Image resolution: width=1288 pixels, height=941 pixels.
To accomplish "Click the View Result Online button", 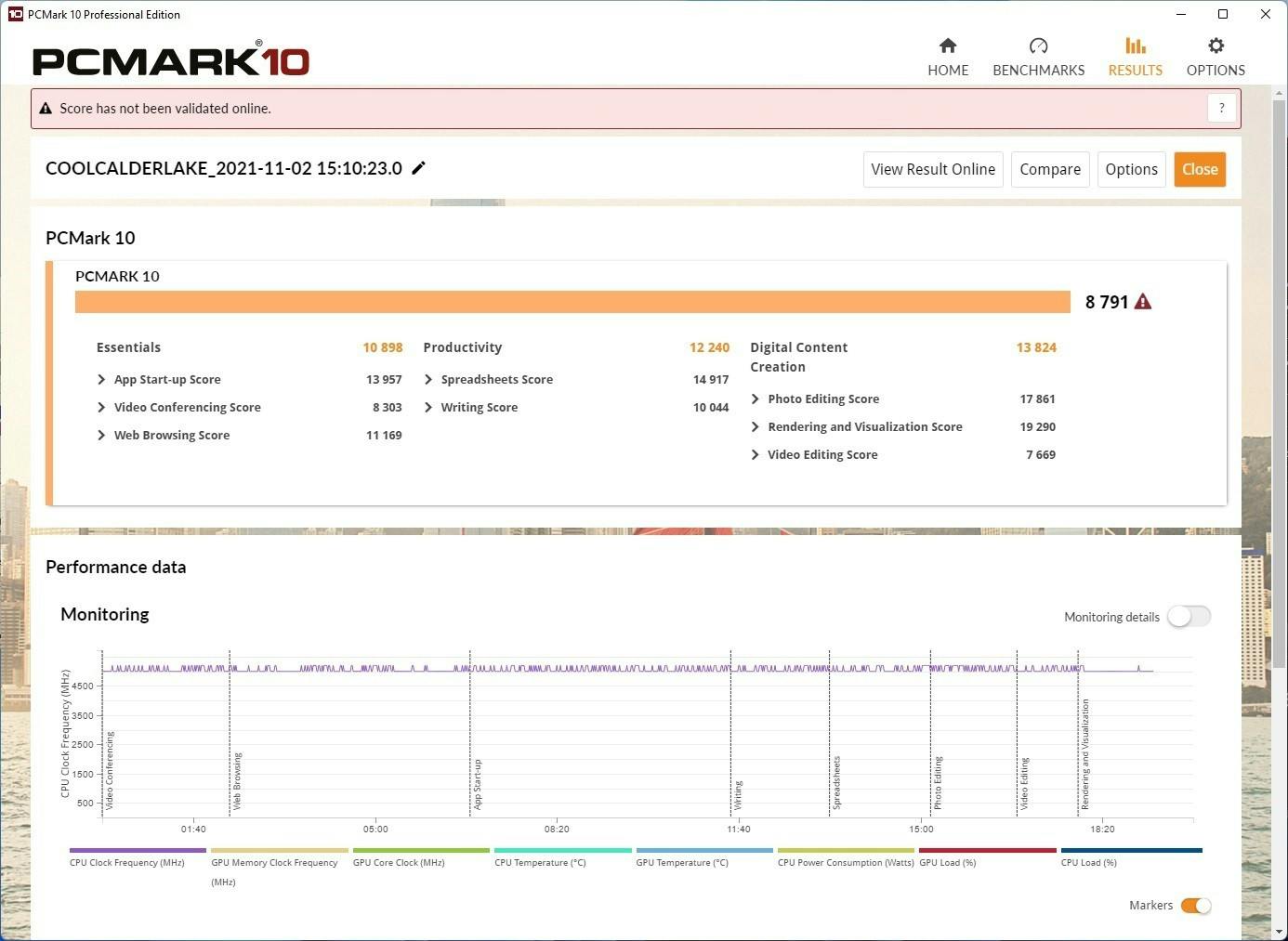I will point(932,169).
